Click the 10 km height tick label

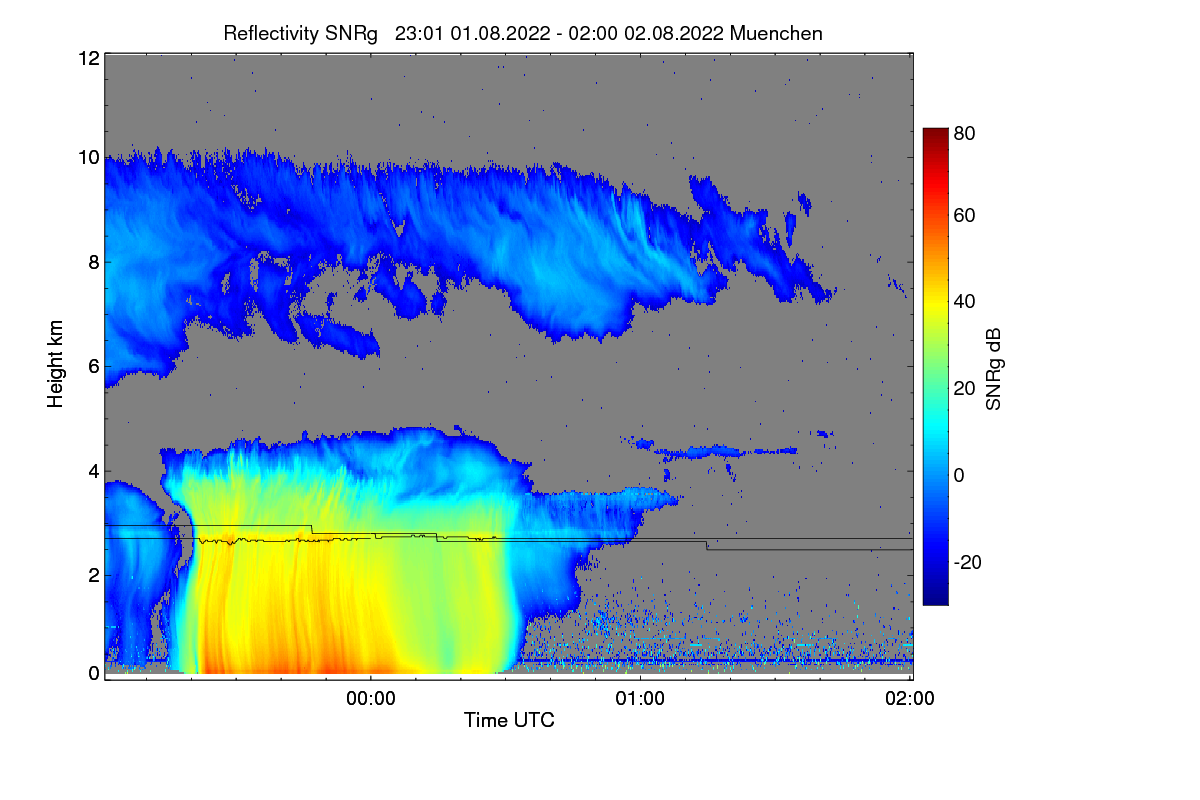coord(87,158)
